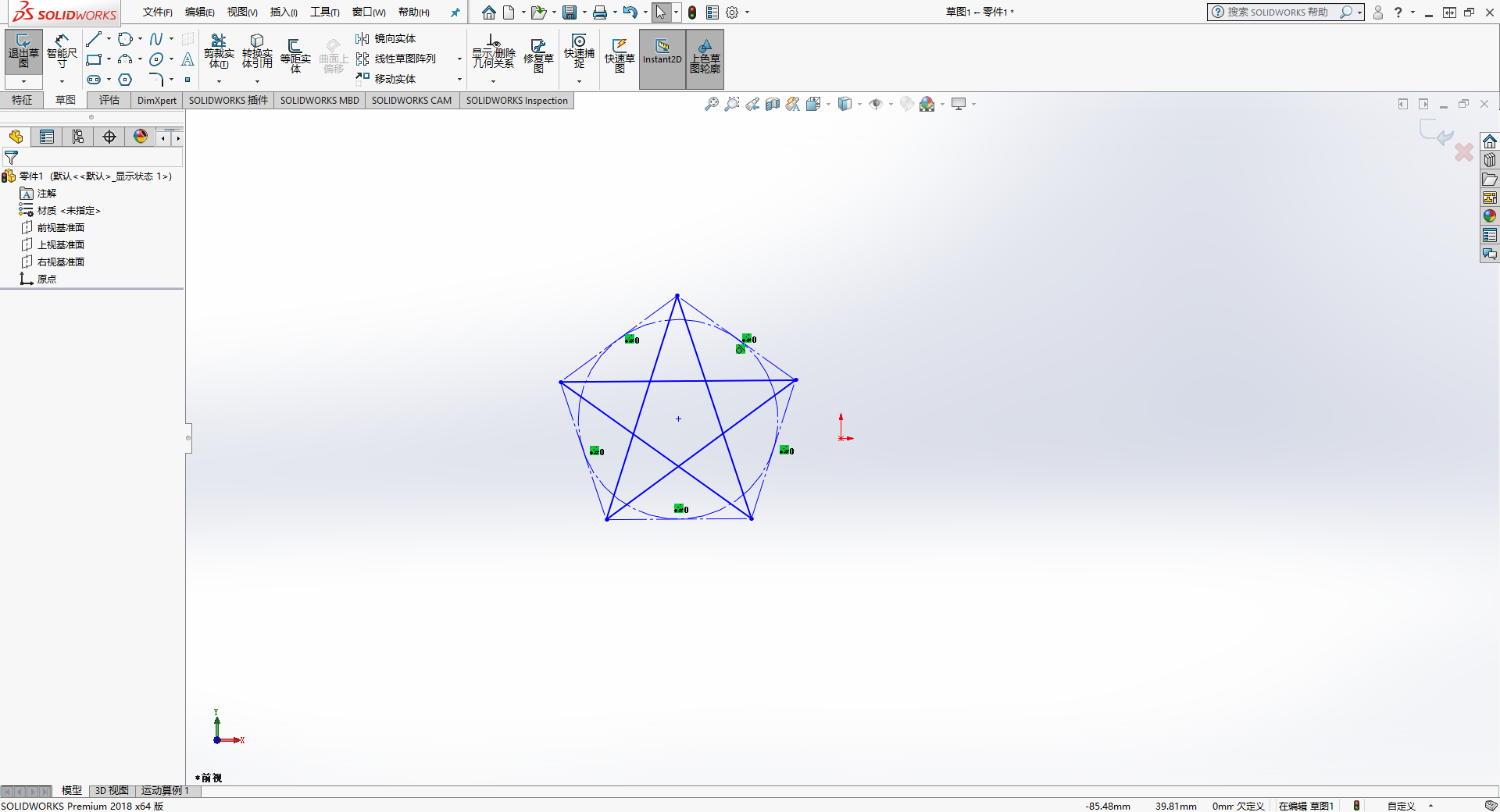Select the Polygon sketch tool
The height and width of the screenshot is (812, 1500).
(125, 80)
